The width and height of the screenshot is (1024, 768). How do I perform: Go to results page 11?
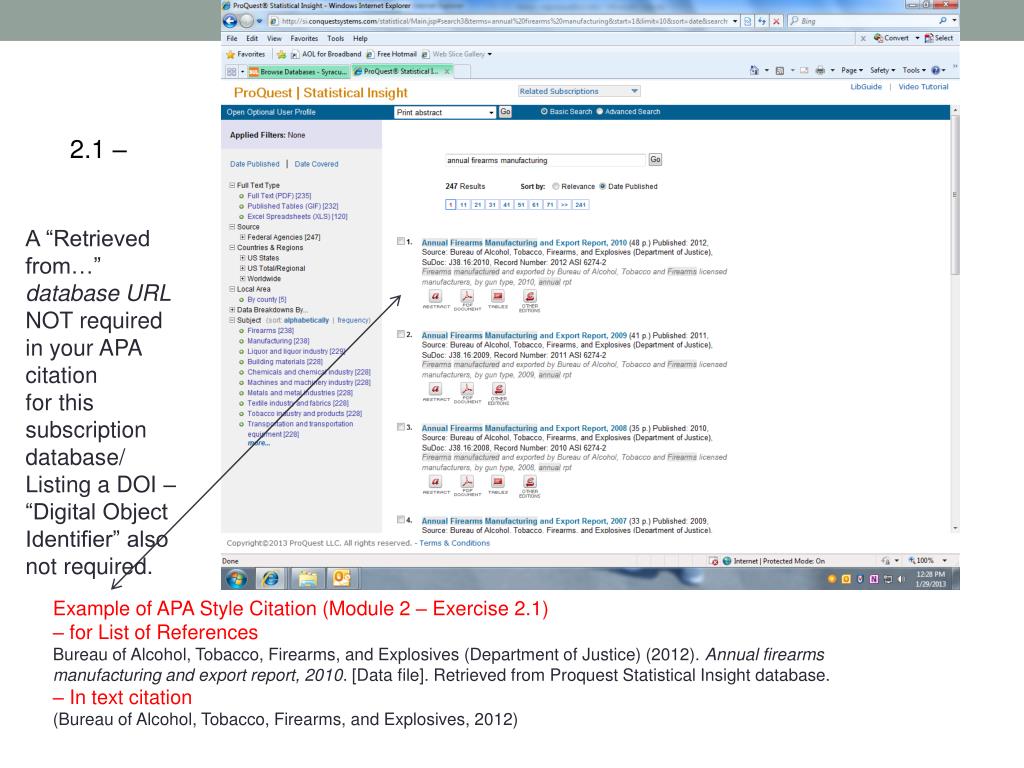pos(464,205)
